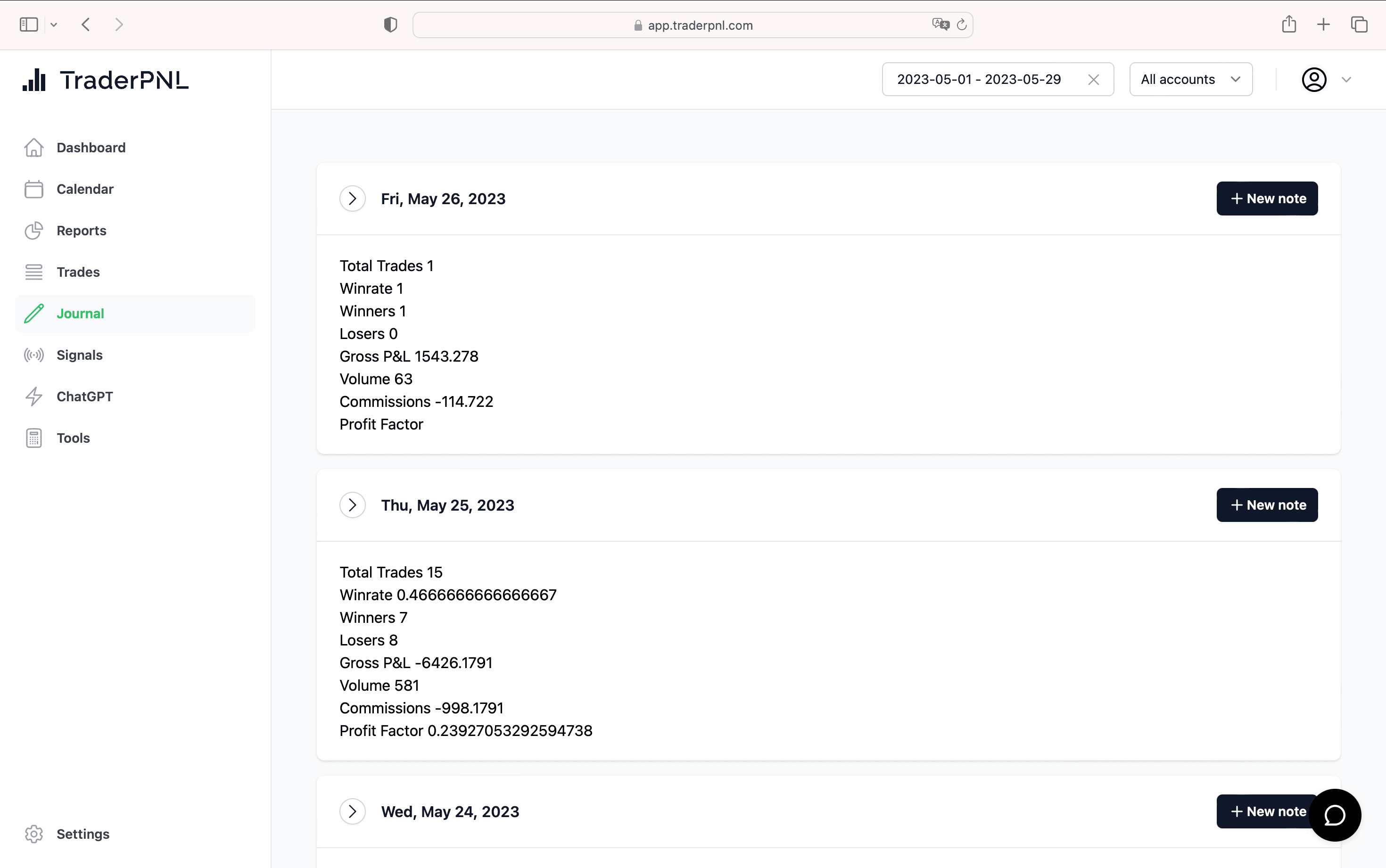The image size is (1386, 868).
Task: Click Winrate 0.4666666666666667 text
Action: [x=448, y=595]
